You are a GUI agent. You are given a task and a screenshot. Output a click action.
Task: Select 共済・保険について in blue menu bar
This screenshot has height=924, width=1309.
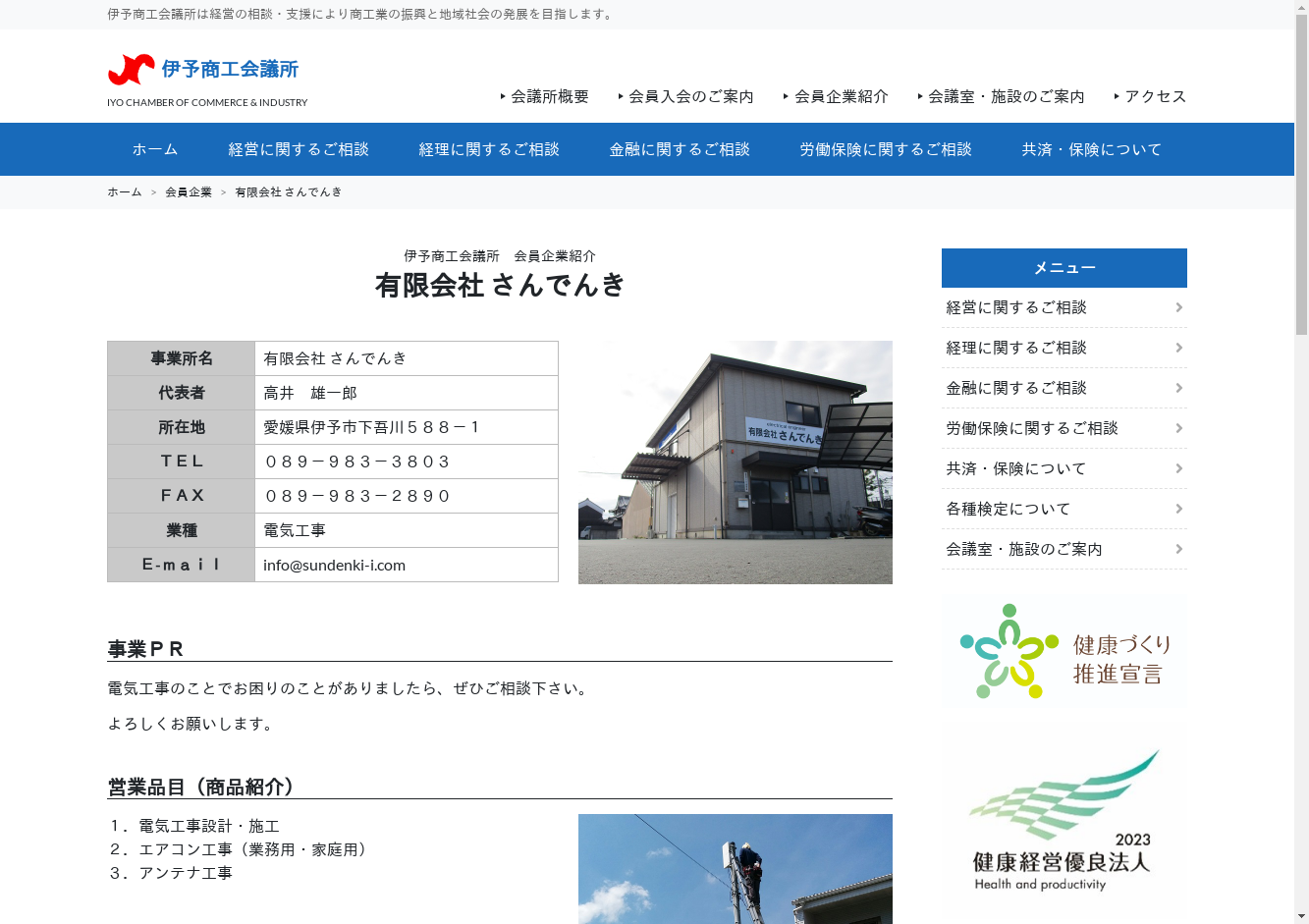(x=1092, y=149)
